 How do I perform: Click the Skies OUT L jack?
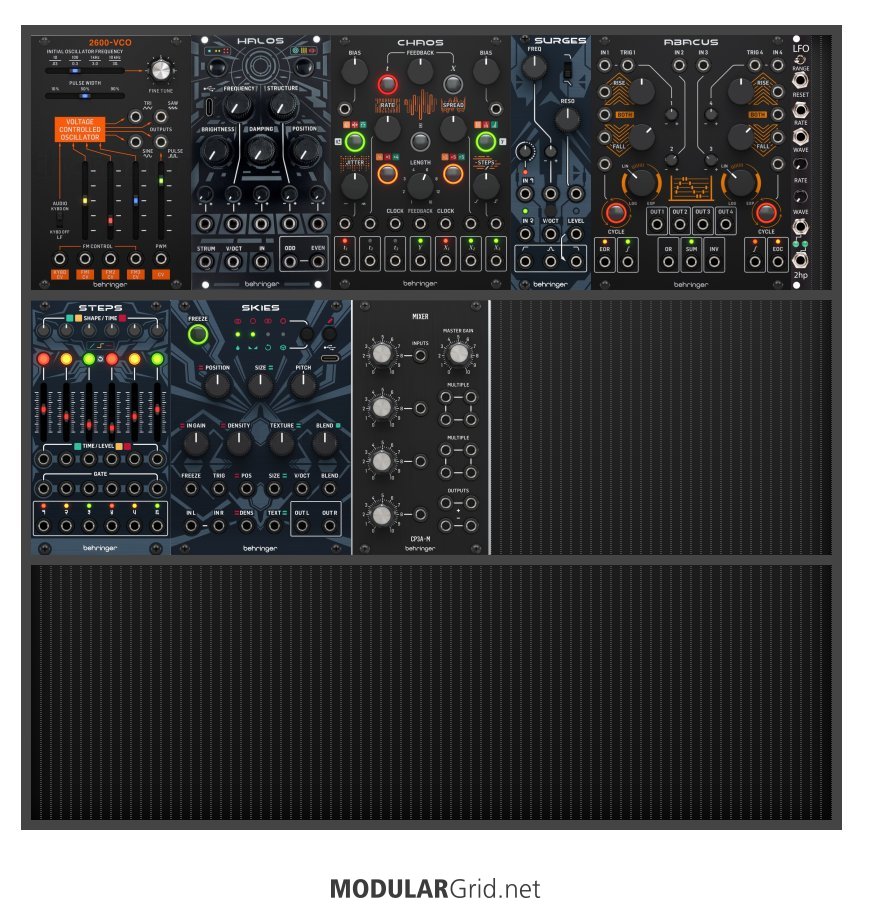[302, 526]
